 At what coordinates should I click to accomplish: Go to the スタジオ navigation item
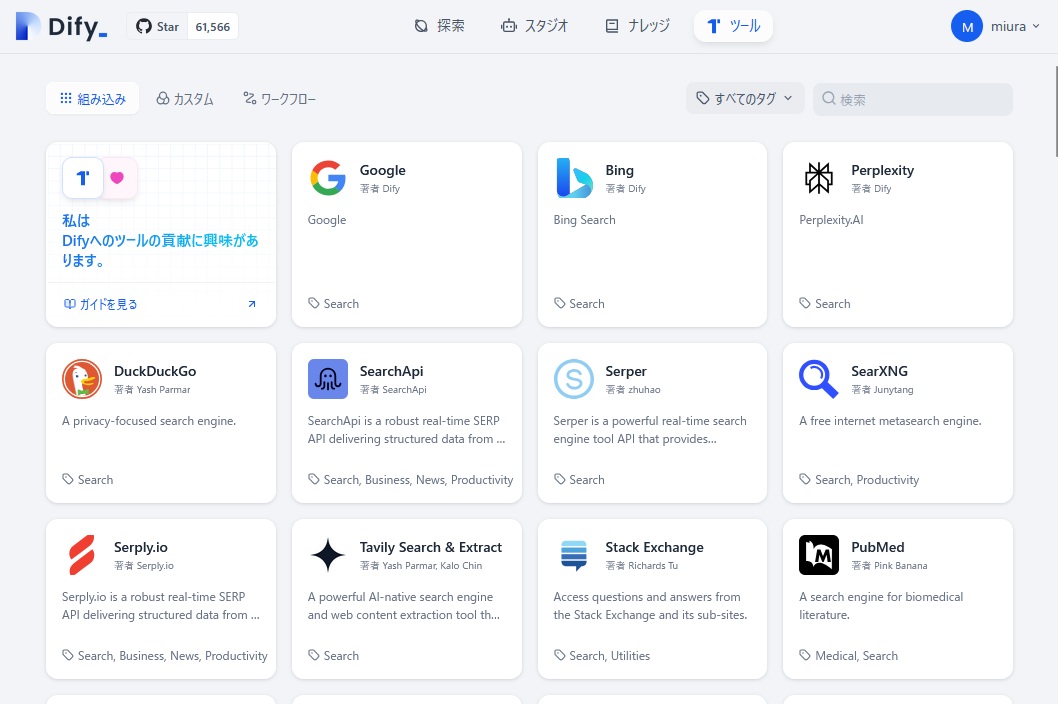(535, 26)
